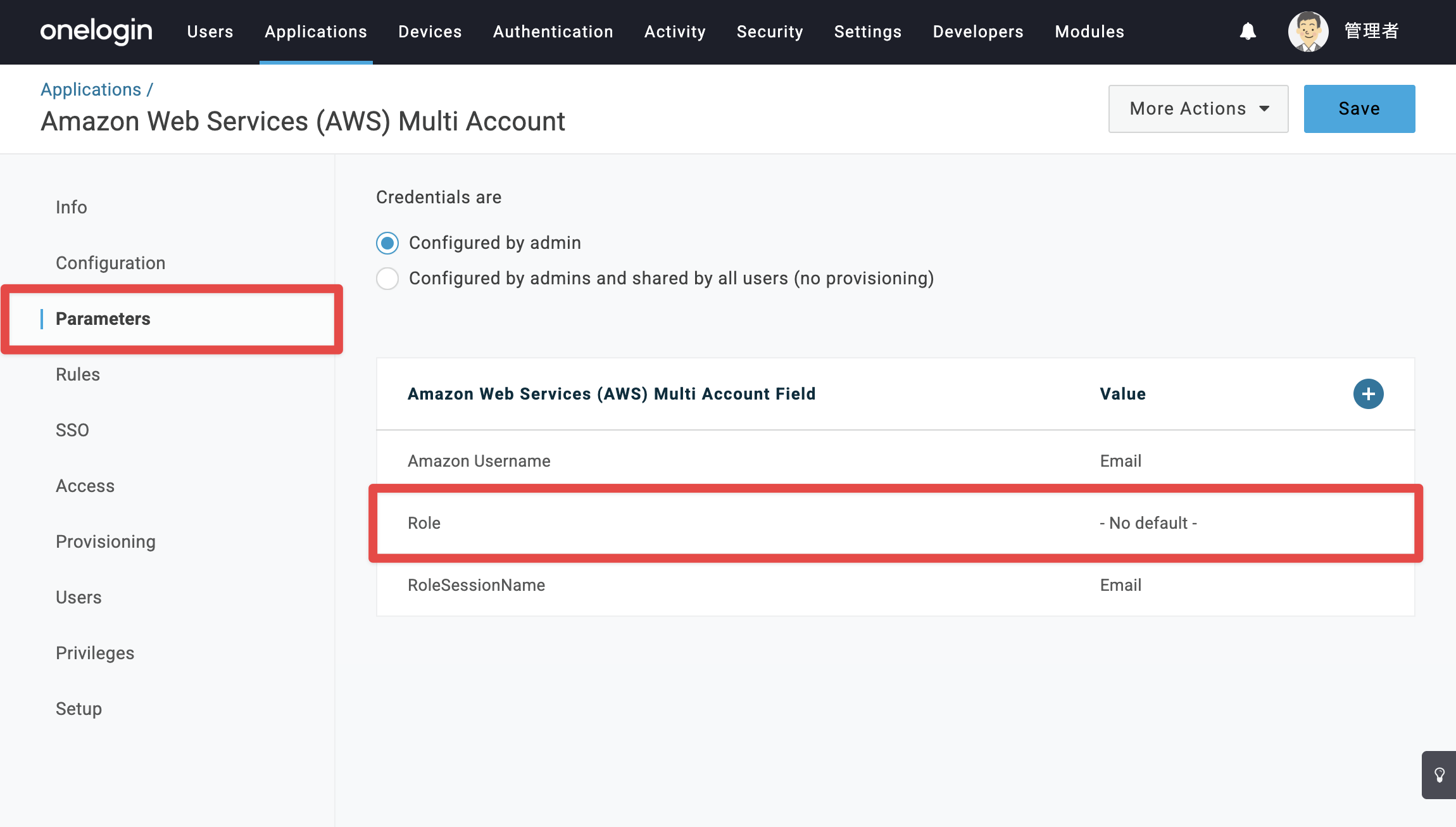Image resolution: width=1456 pixels, height=827 pixels.
Task: Go back via Applications breadcrumb link
Action: pyautogui.click(x=91, y=90)
